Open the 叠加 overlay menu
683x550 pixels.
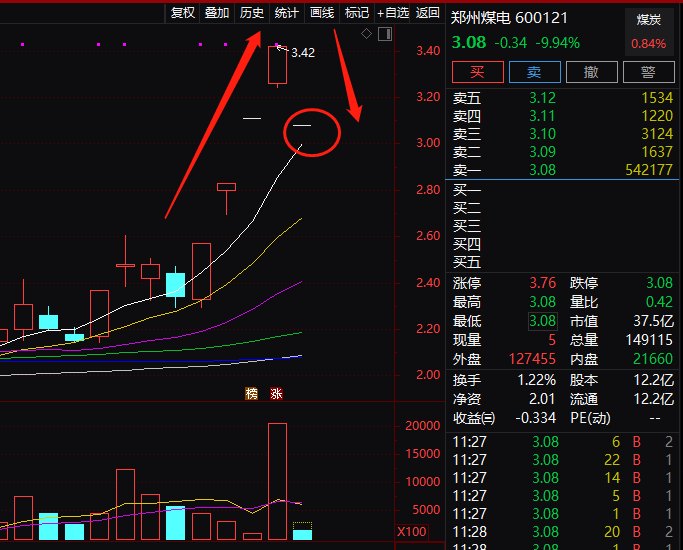click(217, 13)
